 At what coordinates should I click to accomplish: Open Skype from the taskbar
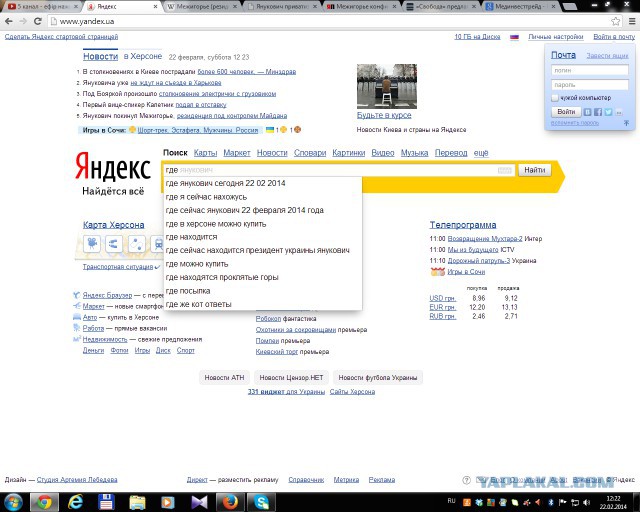pyautogui.click(x=261, y=502)
